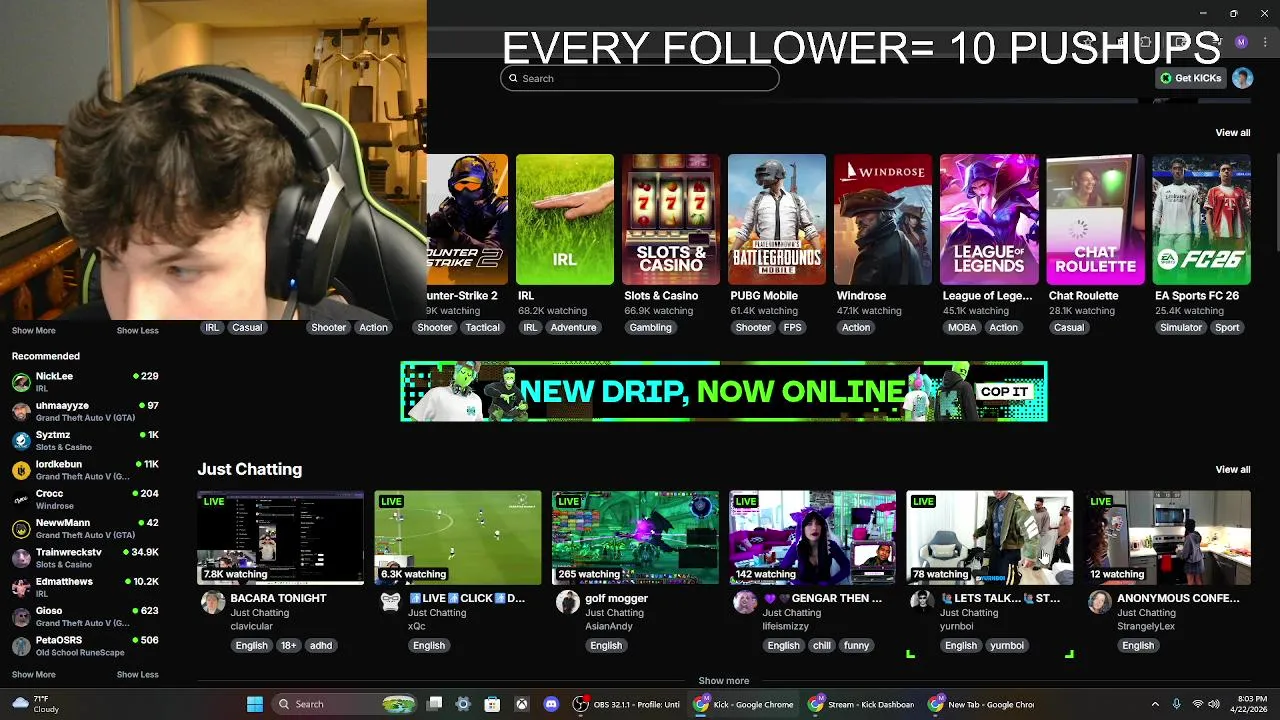This screenshot has width=1280, height=720.
Task: Select the MOBA tag under League of Legends
Action: click(961, 327)
